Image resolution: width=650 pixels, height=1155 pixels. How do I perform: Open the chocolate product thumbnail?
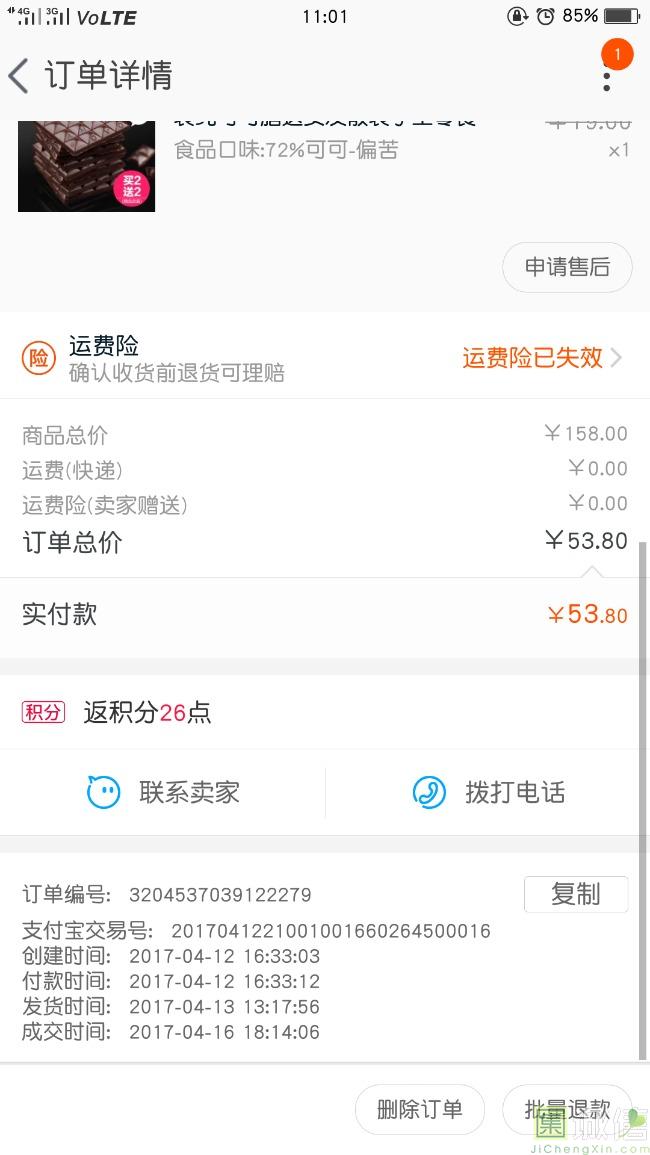[x=86, y=166]
